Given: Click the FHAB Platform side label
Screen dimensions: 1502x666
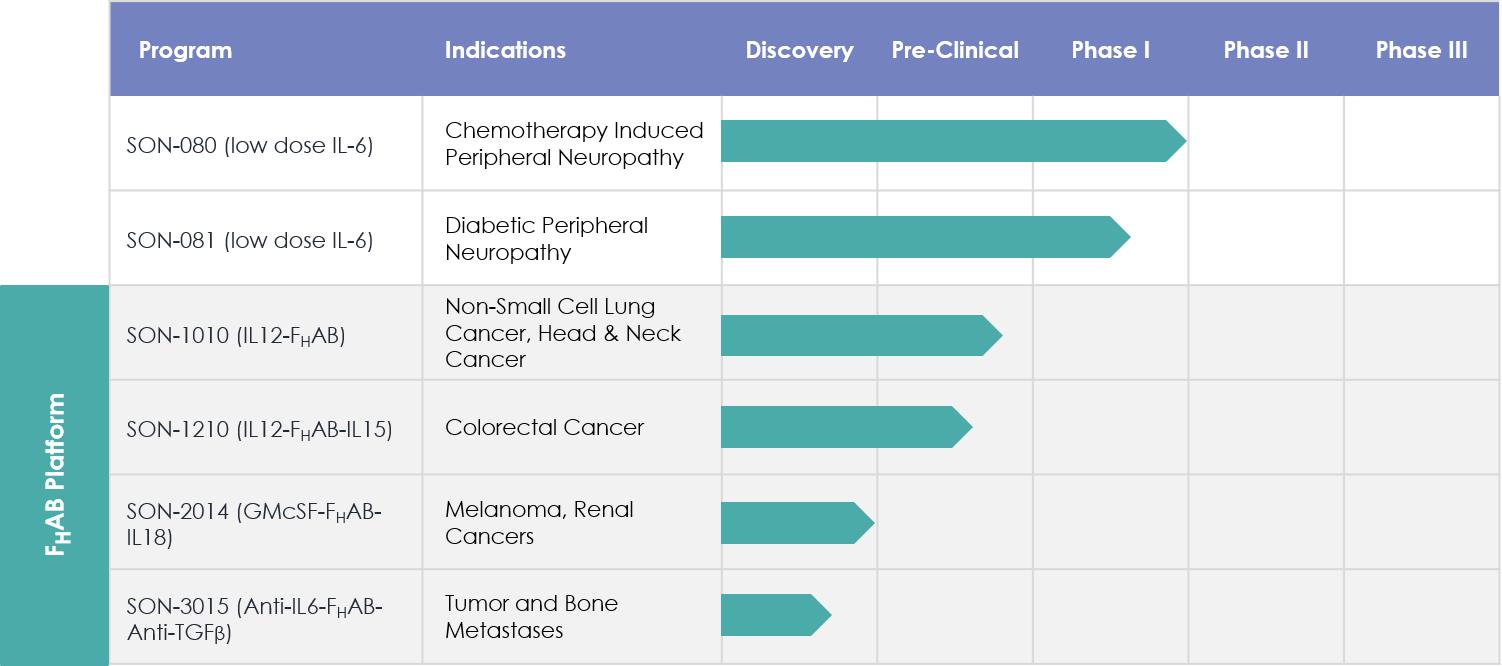Looking at the screenshot, I should coord(55,475).
